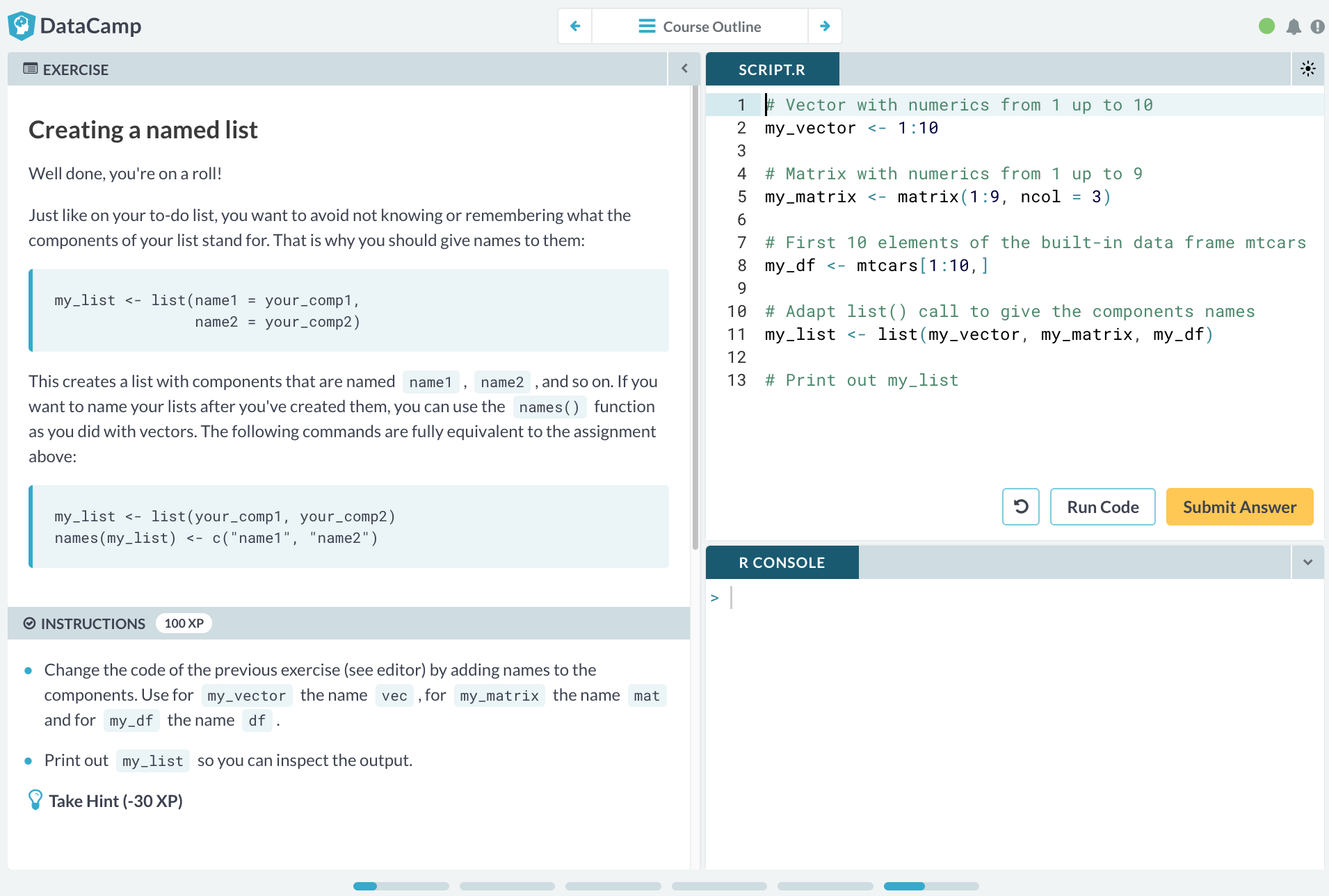Collapse the R console chevron
The height and width of the screenshot is (896, 1329).
[x=1307, y=562]
